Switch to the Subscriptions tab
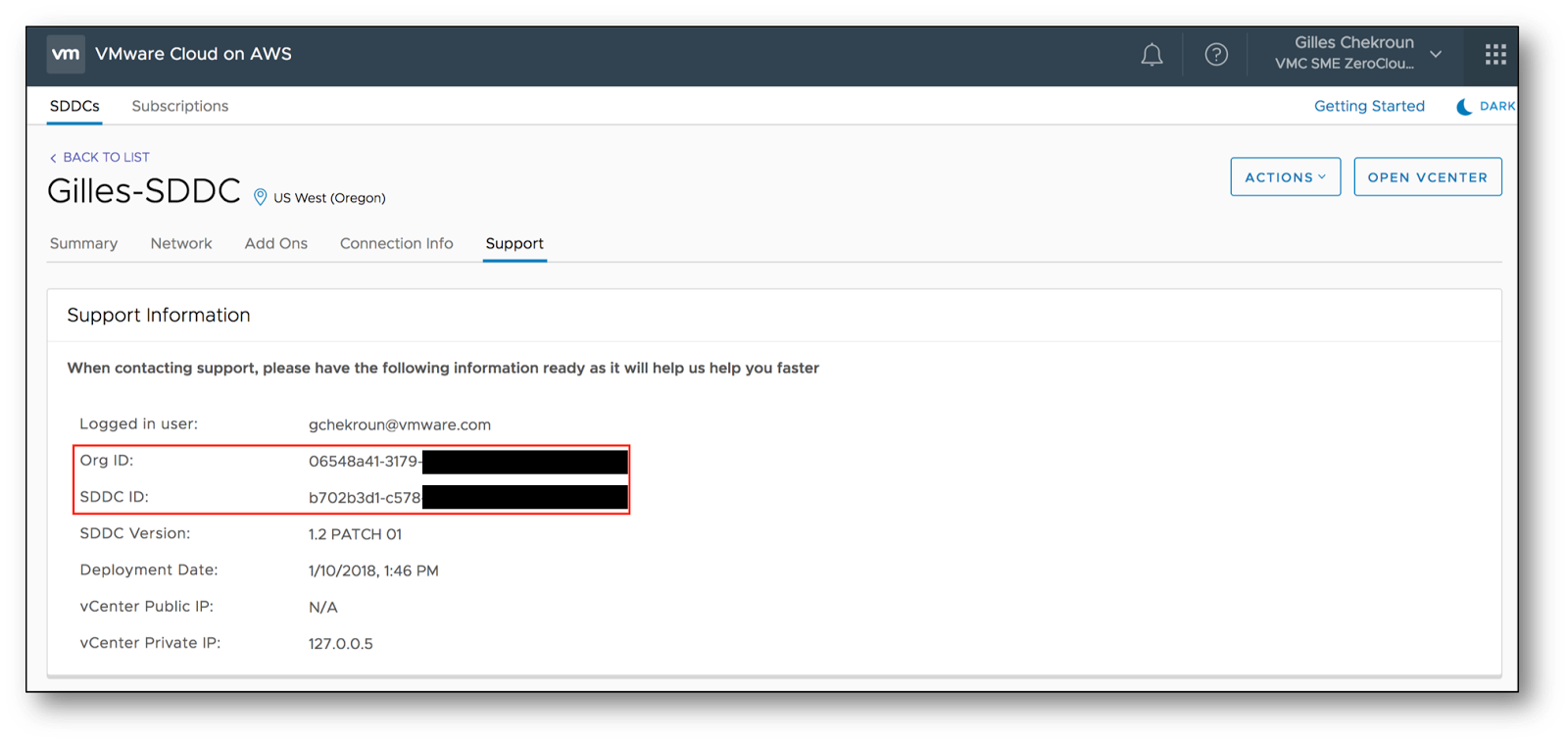The height and width of the screenshot is (742, 1568). pos(180,106)
